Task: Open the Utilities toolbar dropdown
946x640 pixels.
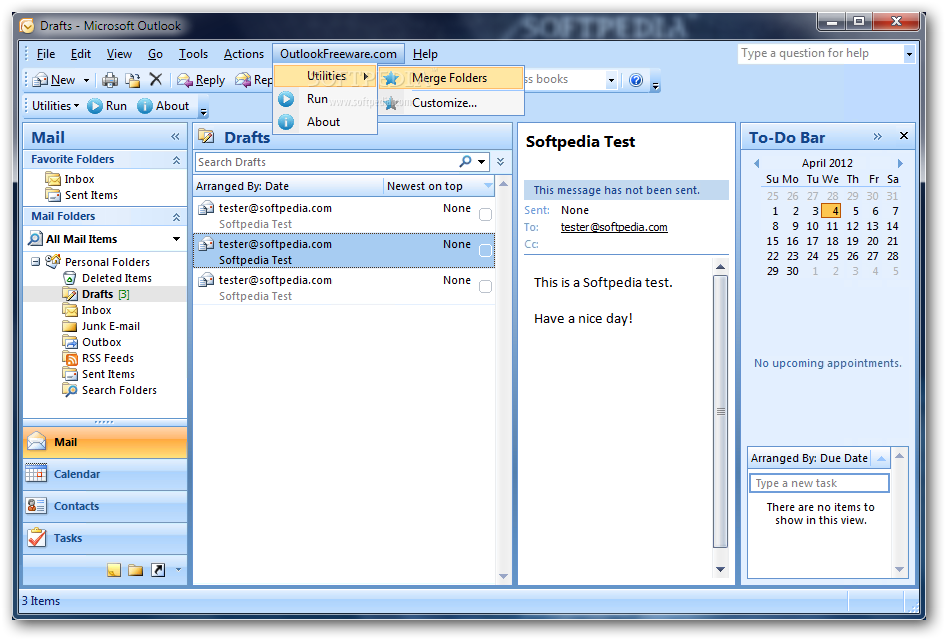Action: (x=56, y=106)
